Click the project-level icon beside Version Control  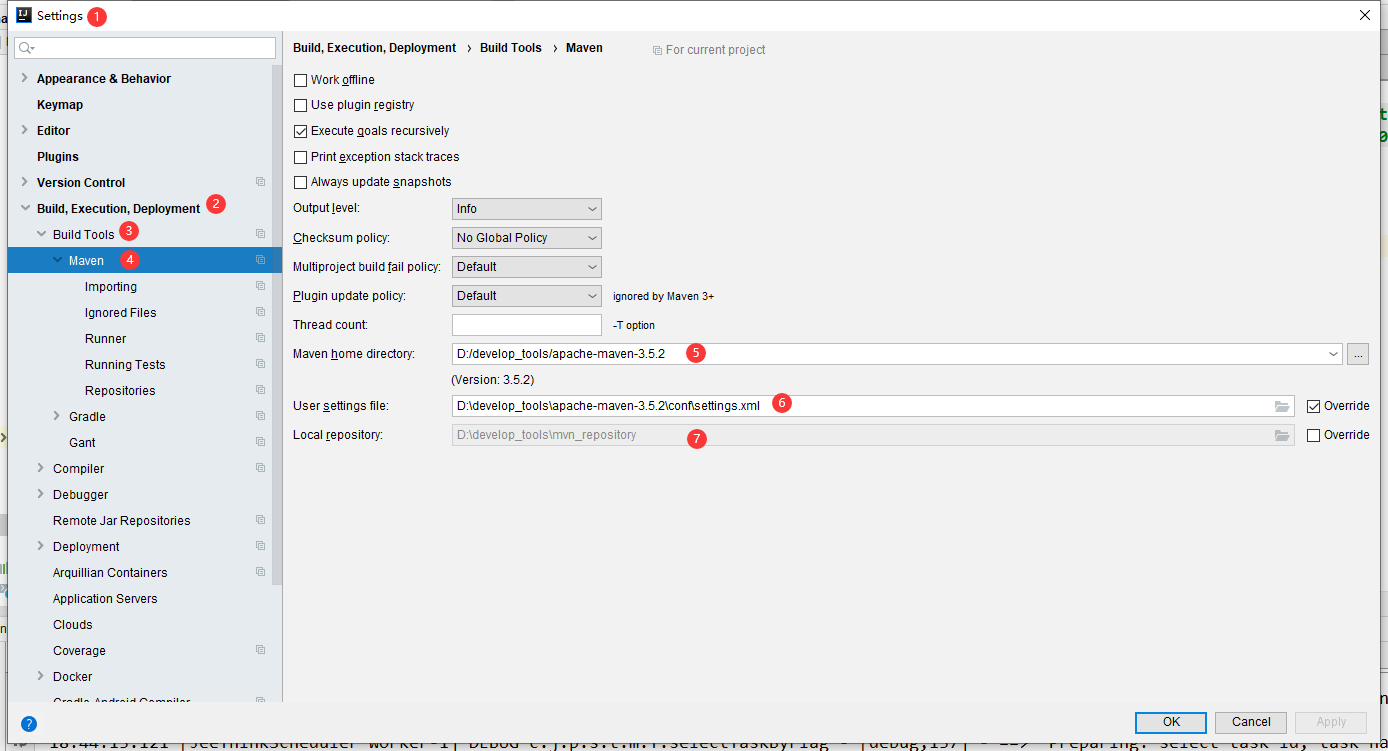click(x=260, y=182)
